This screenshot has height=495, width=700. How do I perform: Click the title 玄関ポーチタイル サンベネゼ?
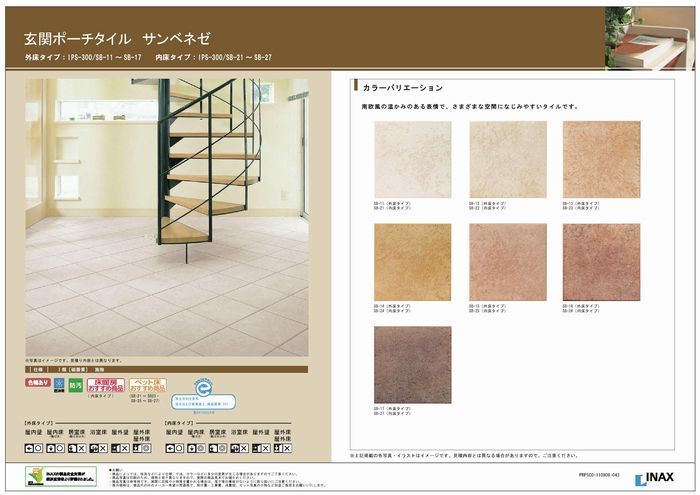click(x=117, y=39)
